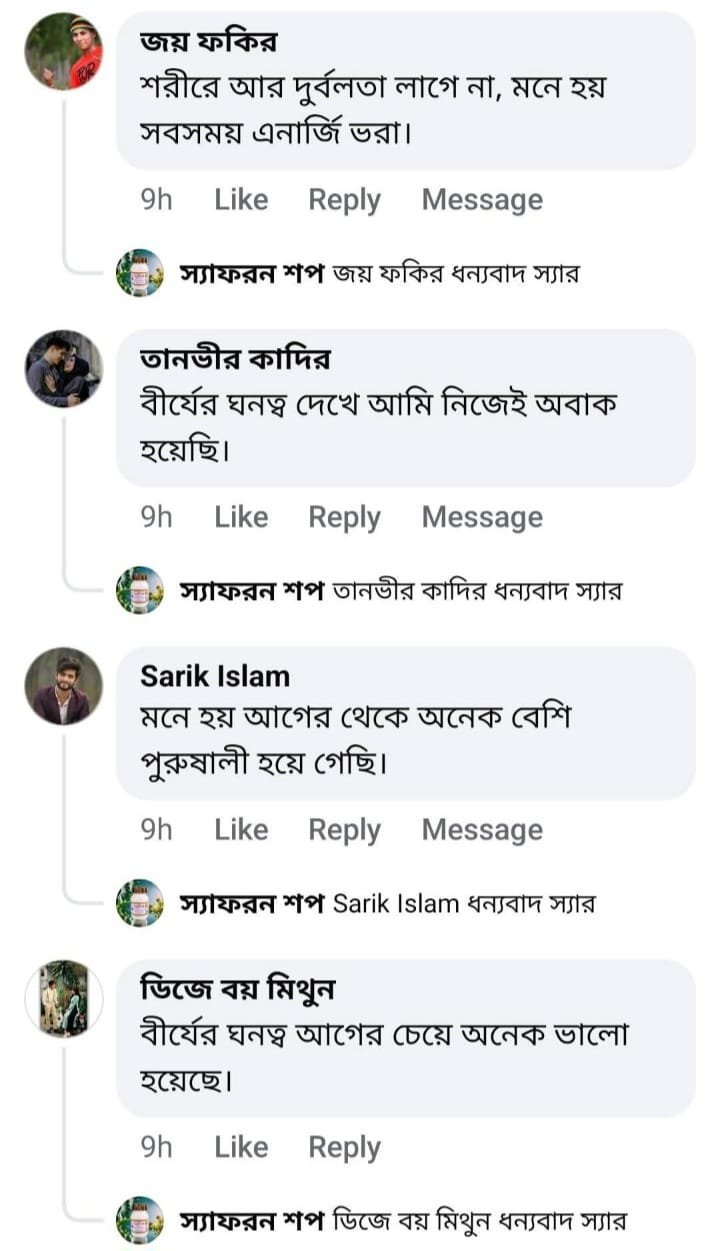Open তানভীর কাদির's profile picture

click(63, 369)
